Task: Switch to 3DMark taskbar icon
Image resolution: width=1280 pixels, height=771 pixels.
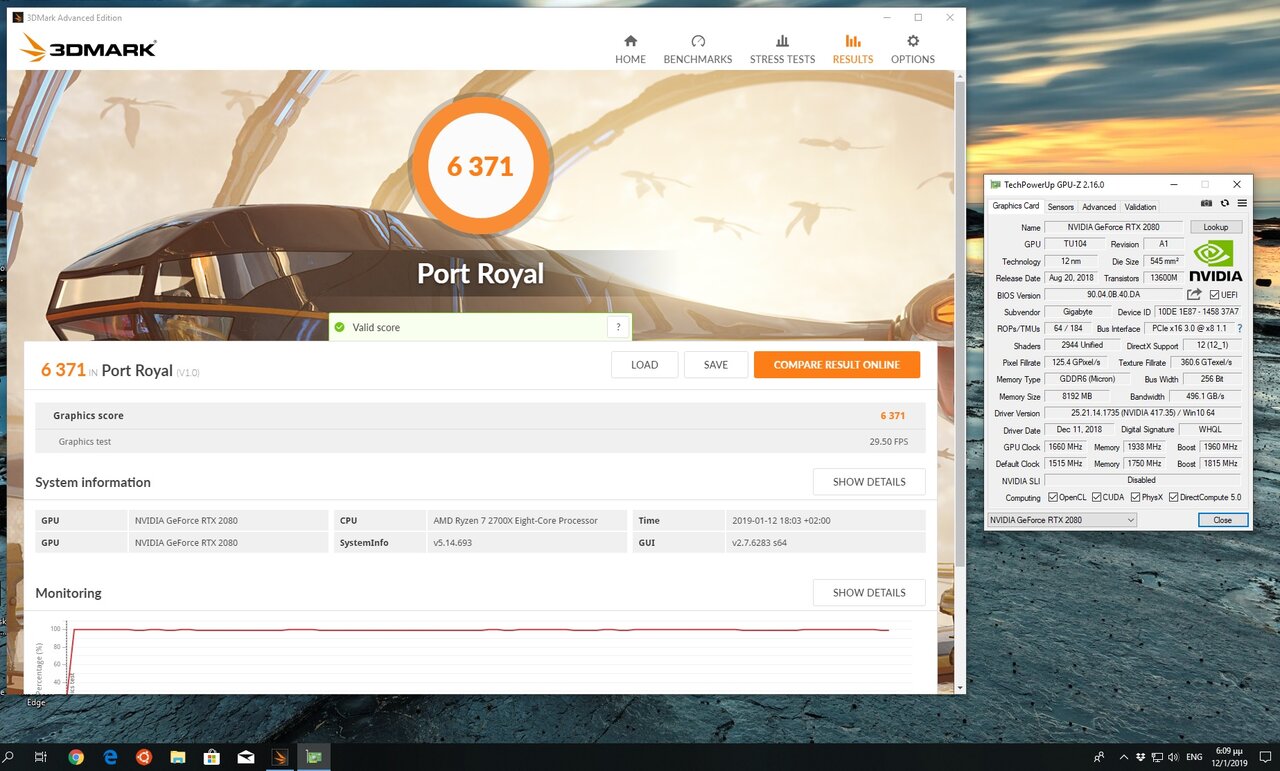Action: tap(280, 757)
